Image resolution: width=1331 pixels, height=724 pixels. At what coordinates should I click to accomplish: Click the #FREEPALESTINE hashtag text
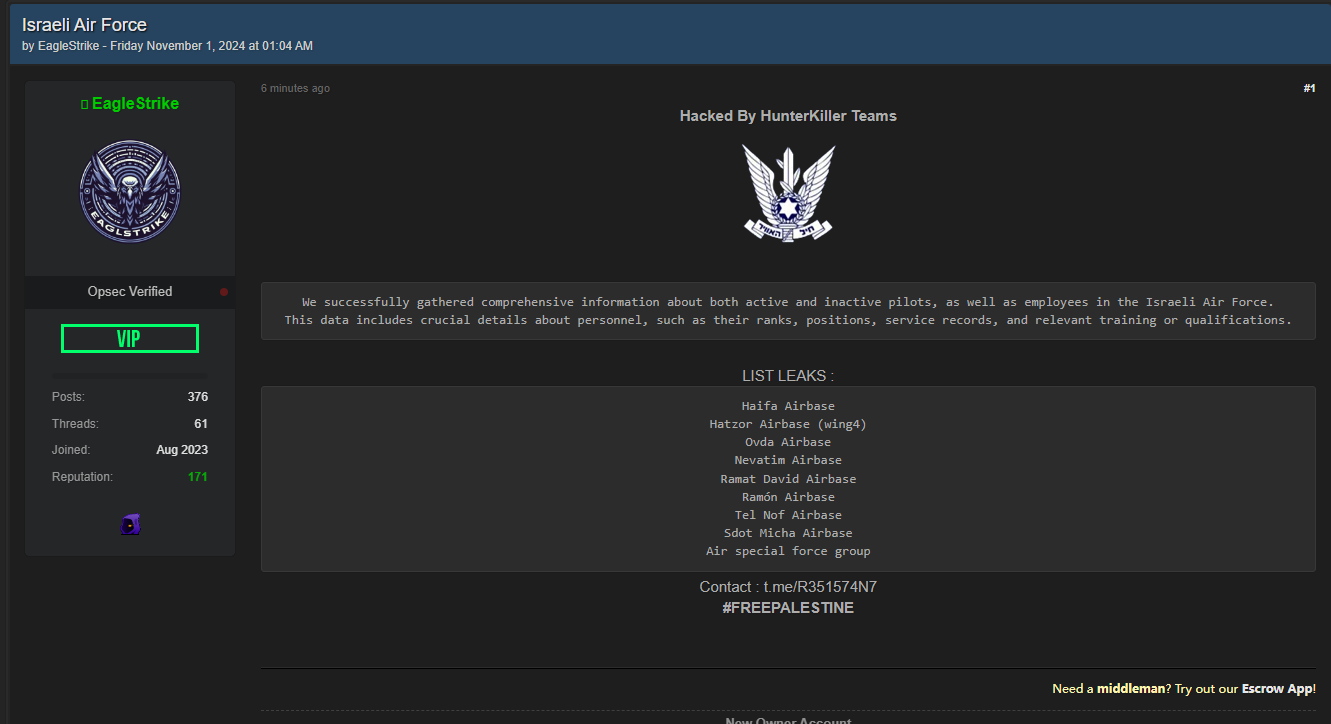pos(788,608)
